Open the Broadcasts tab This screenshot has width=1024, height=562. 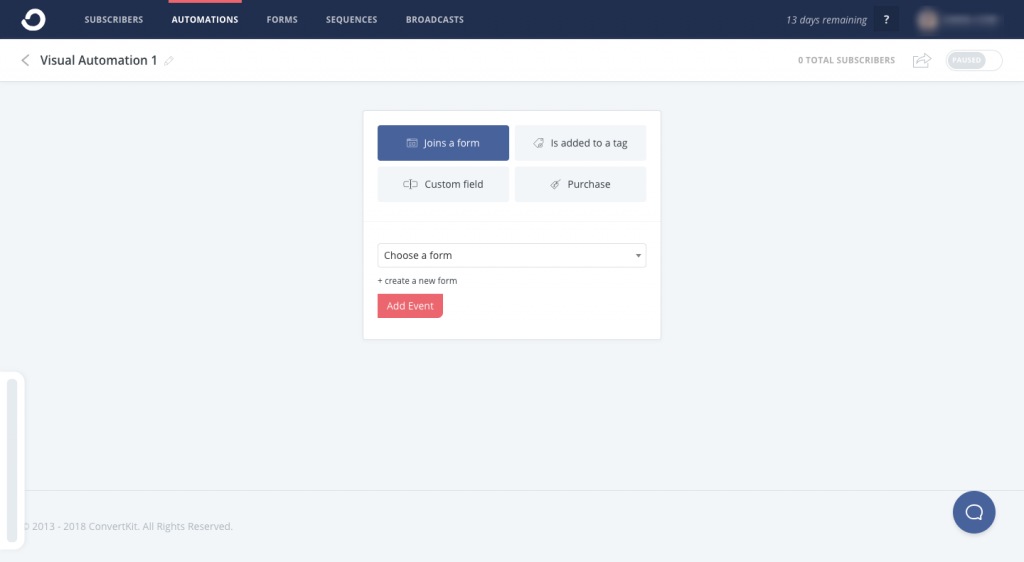(x=434, y=20)
